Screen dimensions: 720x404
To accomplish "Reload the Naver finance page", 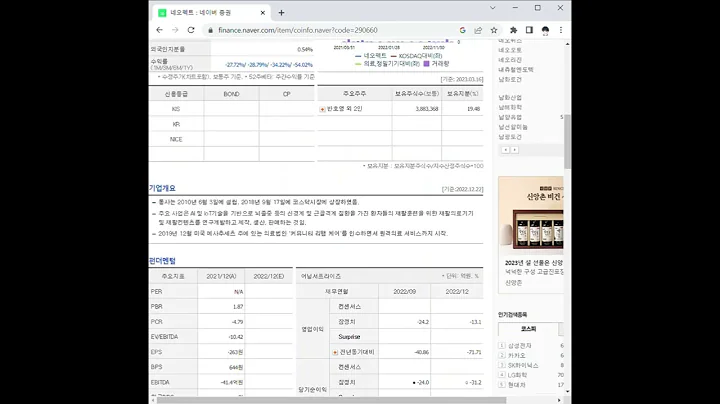I will 191,30.
